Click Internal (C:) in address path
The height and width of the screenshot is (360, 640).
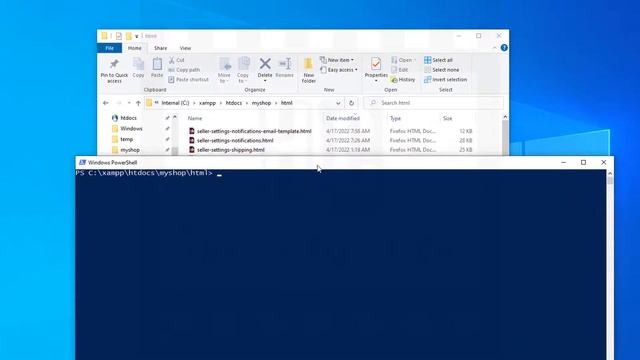[175, 103]
